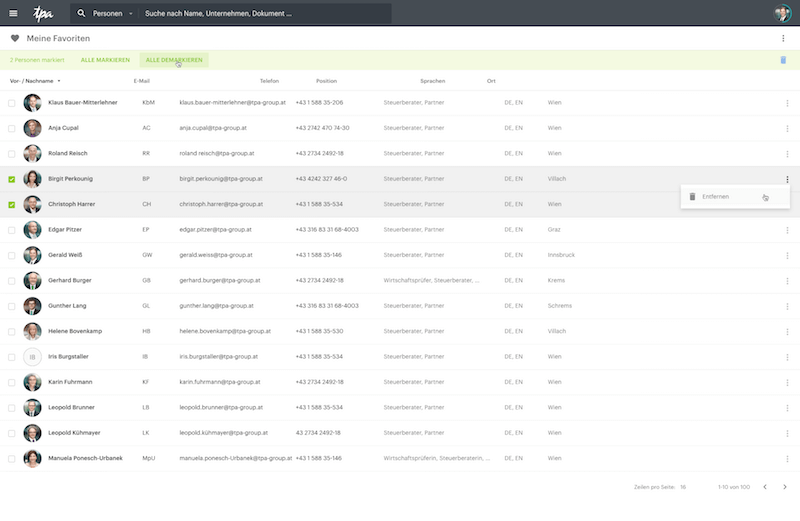Select checkbox for Roland Reisch
This screenshot has width=800, height=521.
pyautogui.click(x=12, y=154)
